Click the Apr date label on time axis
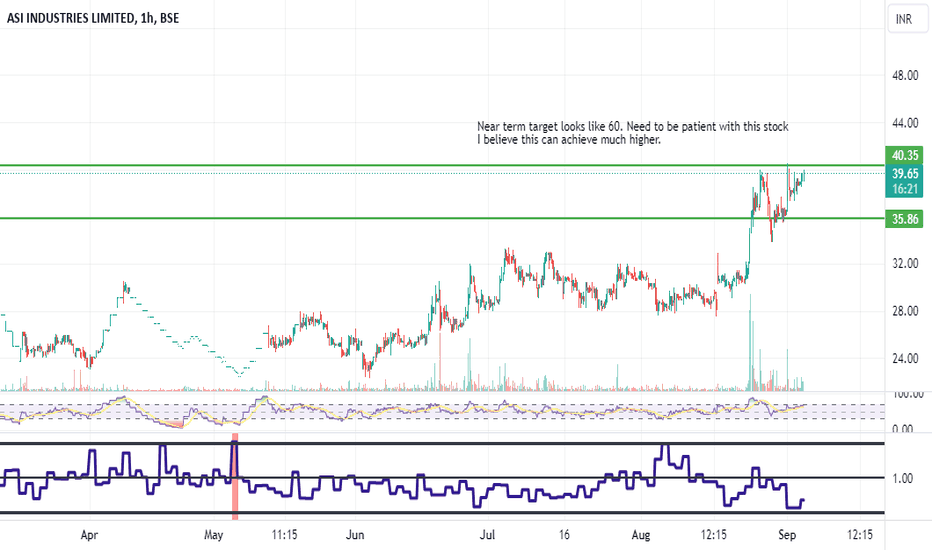The height and width of the screenshot is (550, 932). tap(89, 535)
